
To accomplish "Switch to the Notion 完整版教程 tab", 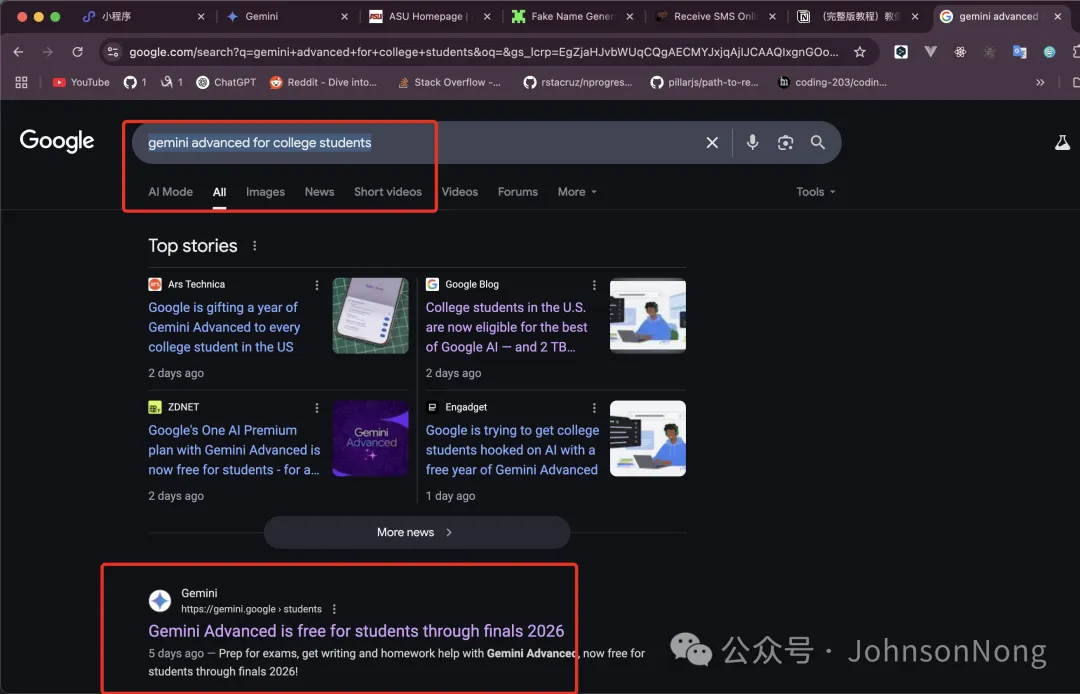I will pyautogui.click(x=856, y=16).
